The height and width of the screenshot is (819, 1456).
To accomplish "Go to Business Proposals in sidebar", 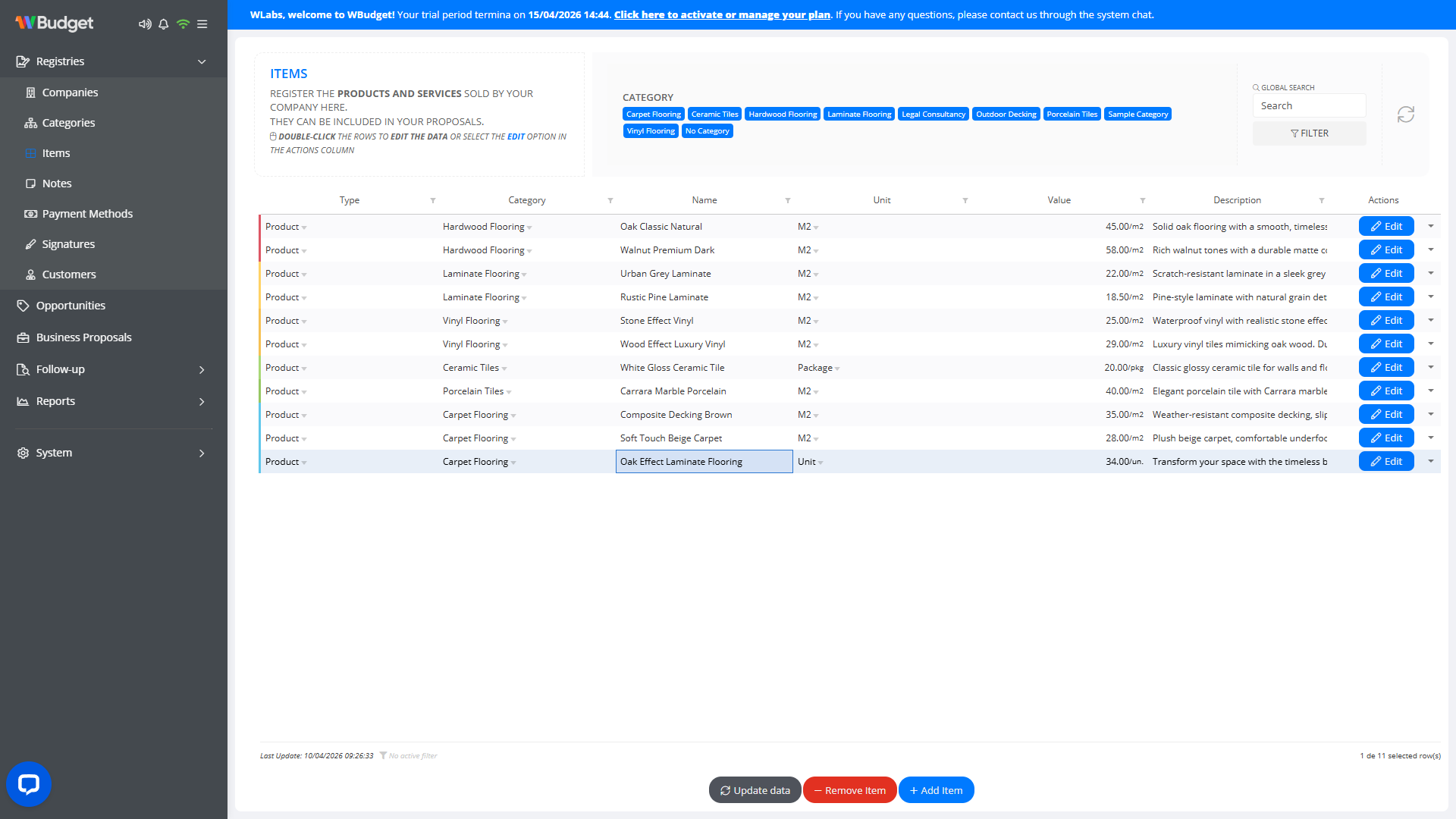I will tap(83, 337).
